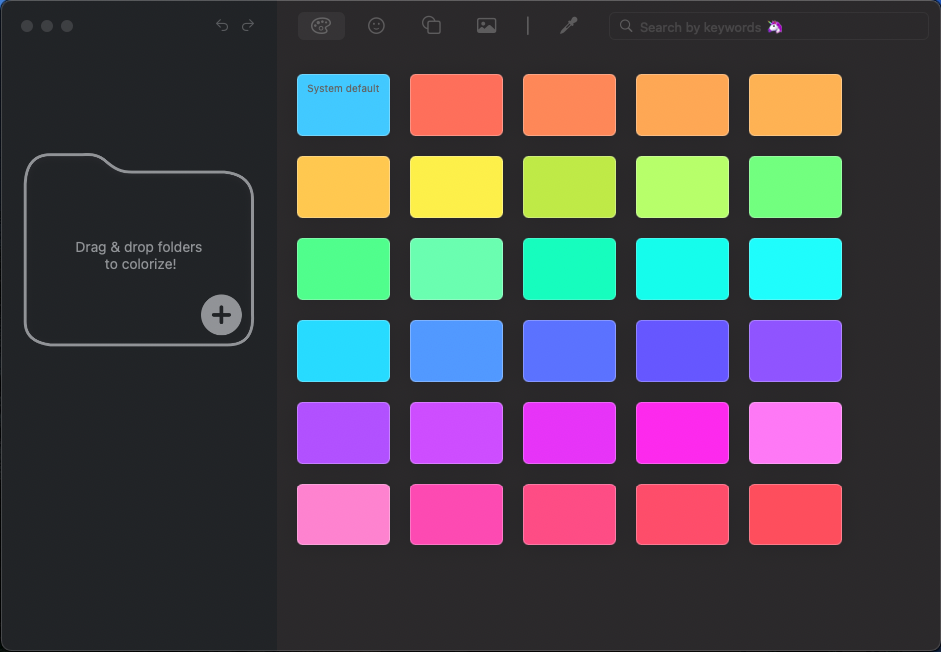The height and width of the screenshot is (652, 941).
Task: Choose the deep indigo swatch
Action: [682, 351]
